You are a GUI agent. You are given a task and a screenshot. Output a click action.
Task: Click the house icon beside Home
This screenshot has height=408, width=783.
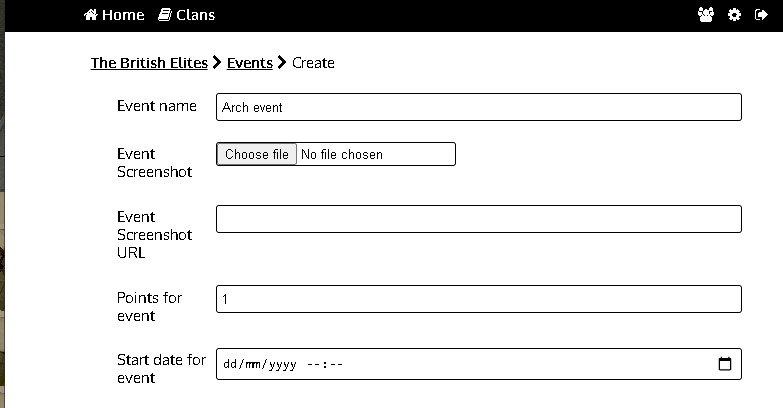point(91,15)
